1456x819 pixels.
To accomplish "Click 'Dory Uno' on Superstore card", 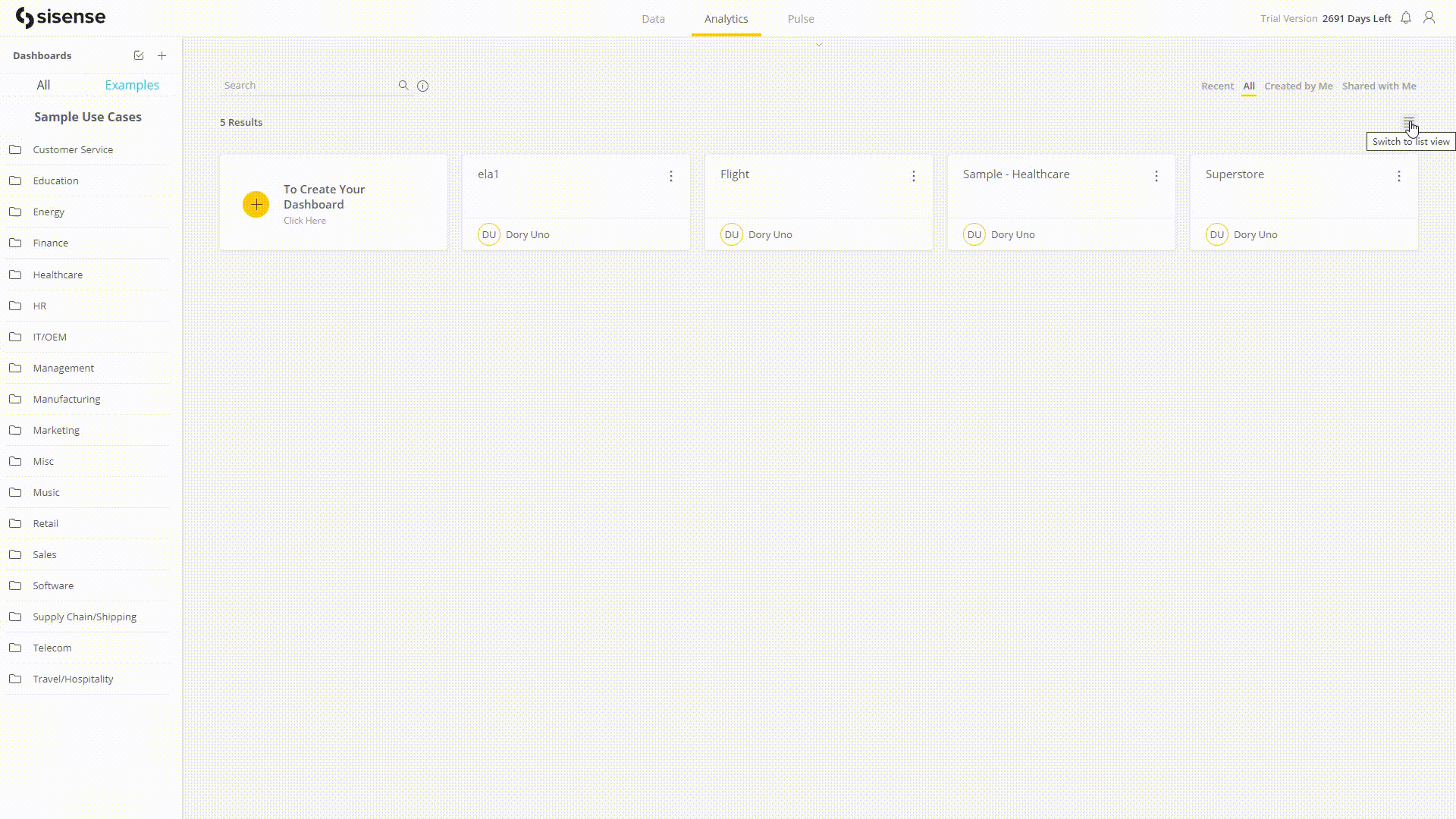I will point(1256,234).
